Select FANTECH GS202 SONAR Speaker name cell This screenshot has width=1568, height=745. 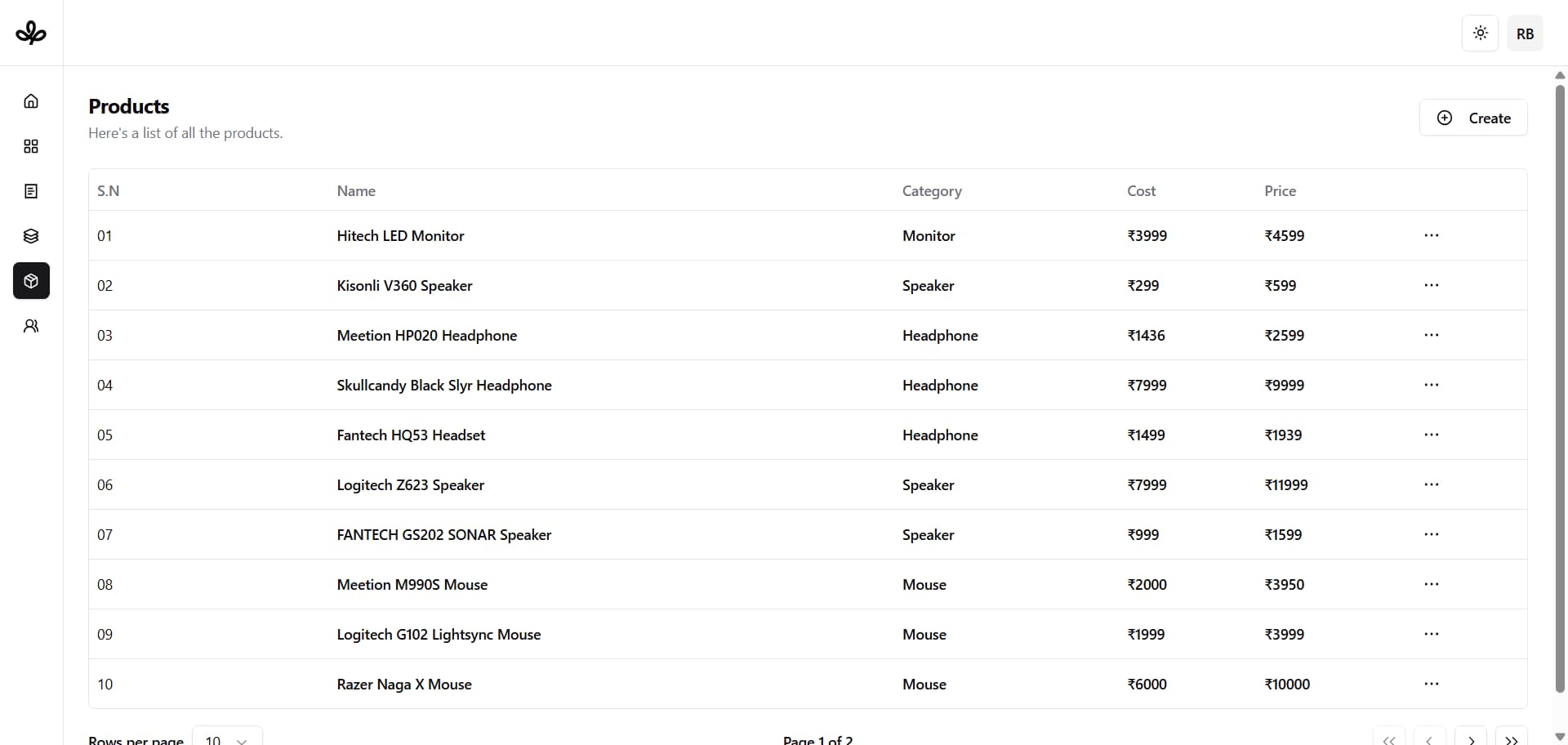(444, 534)
